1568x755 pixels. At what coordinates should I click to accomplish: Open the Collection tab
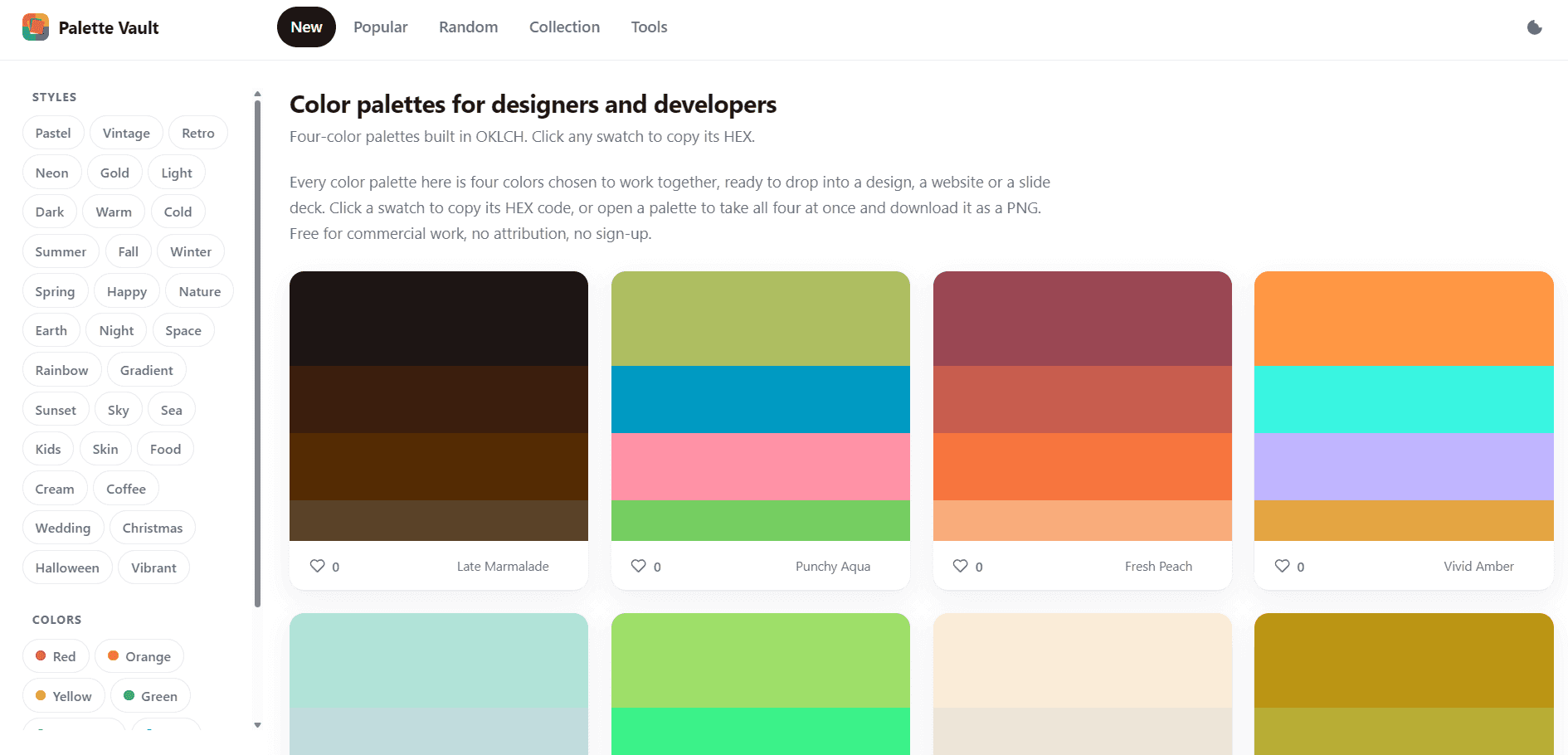pyautogui.click(x=564, y=27)
